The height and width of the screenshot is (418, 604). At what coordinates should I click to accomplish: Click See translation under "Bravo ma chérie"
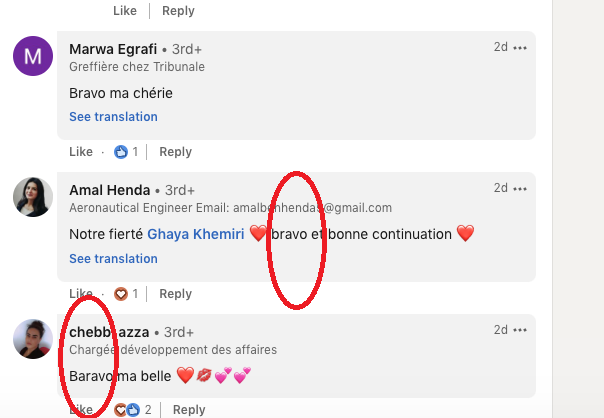(x=113, y=117)
